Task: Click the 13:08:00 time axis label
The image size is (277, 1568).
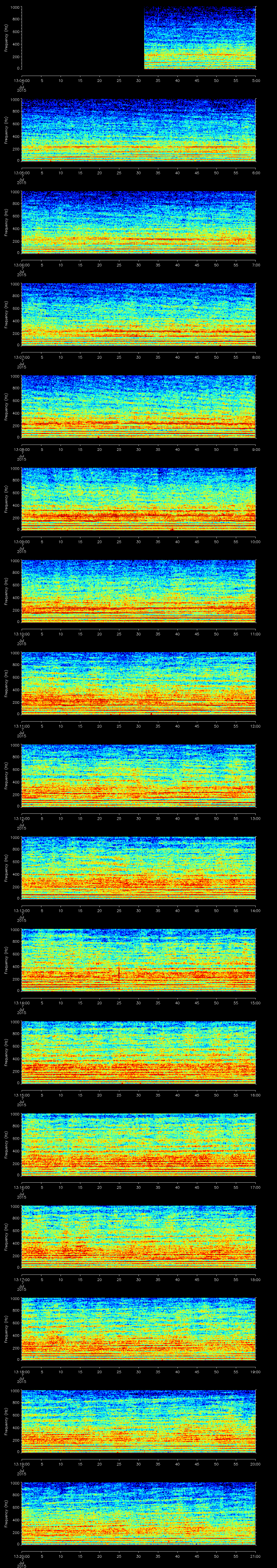Action: pyautogui.click(x=22, y=449)
